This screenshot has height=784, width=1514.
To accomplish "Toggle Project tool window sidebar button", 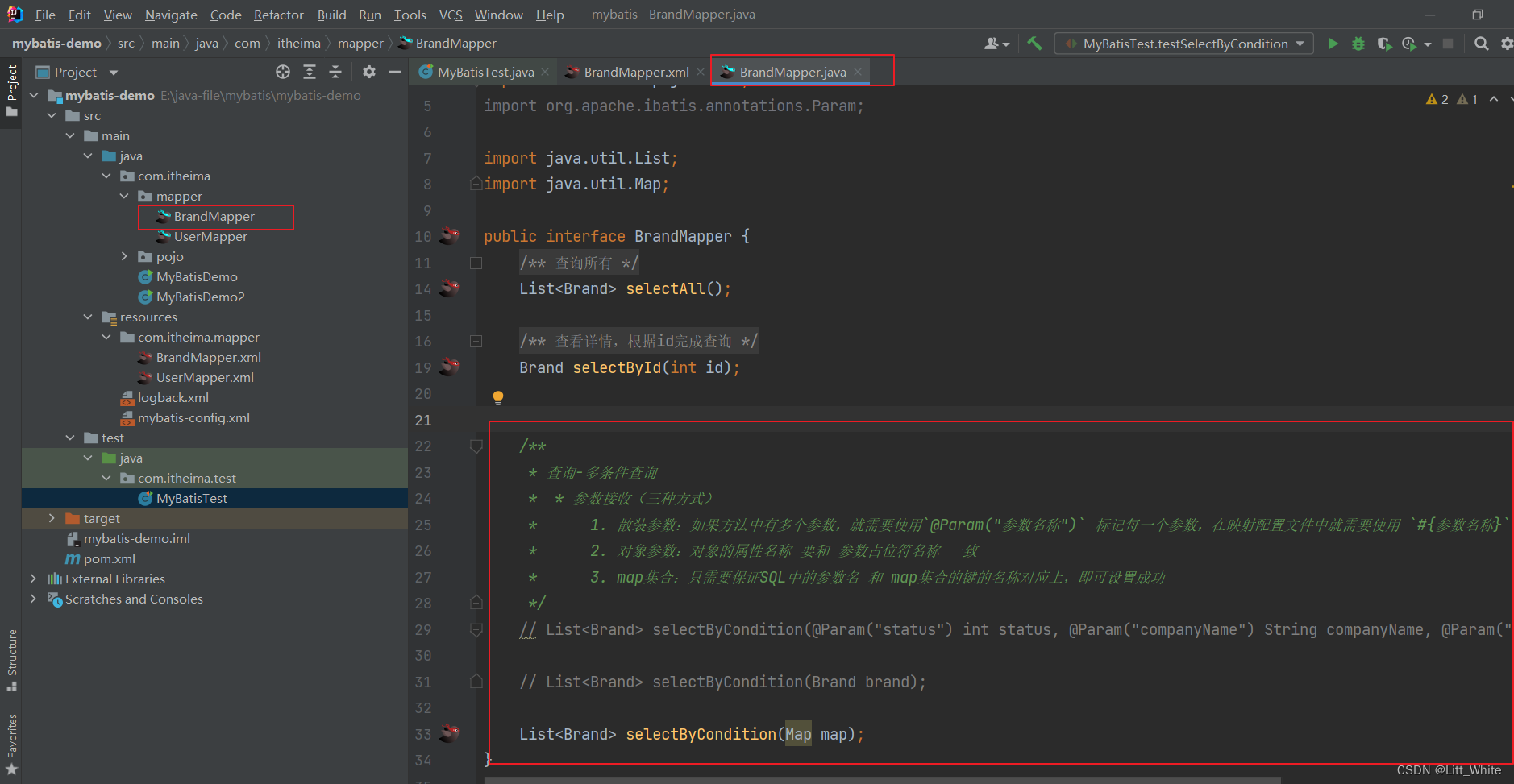I will [11, 90].
